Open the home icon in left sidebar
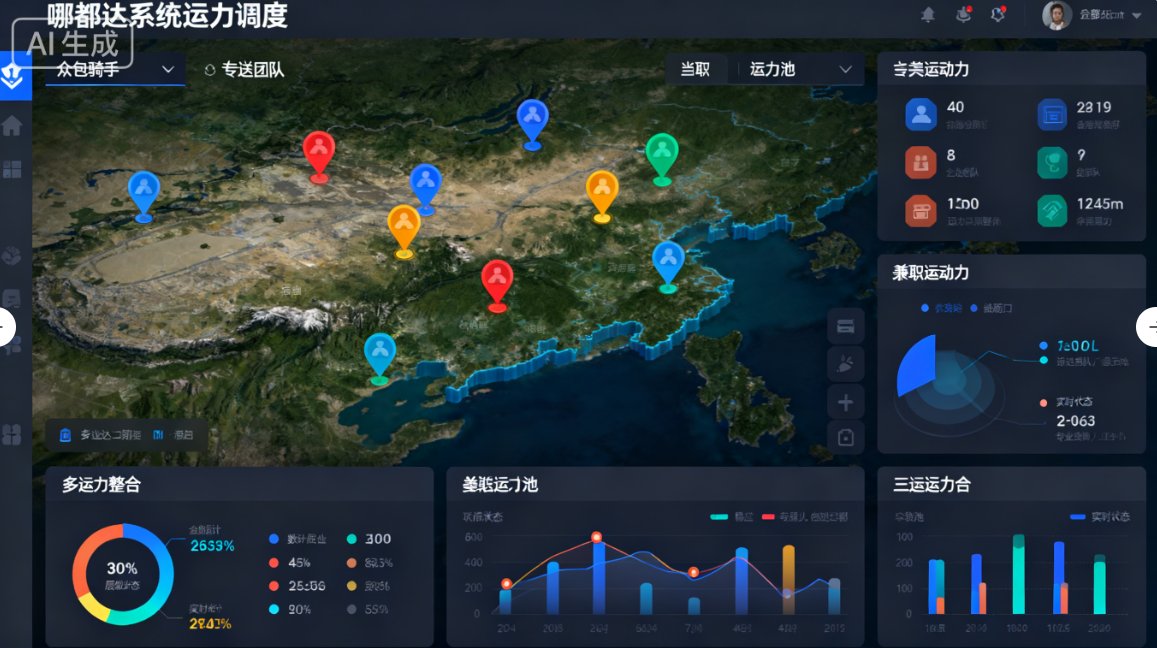This screenshot has width=1157, height=648. pyautogui.click(x=12, y=126)
